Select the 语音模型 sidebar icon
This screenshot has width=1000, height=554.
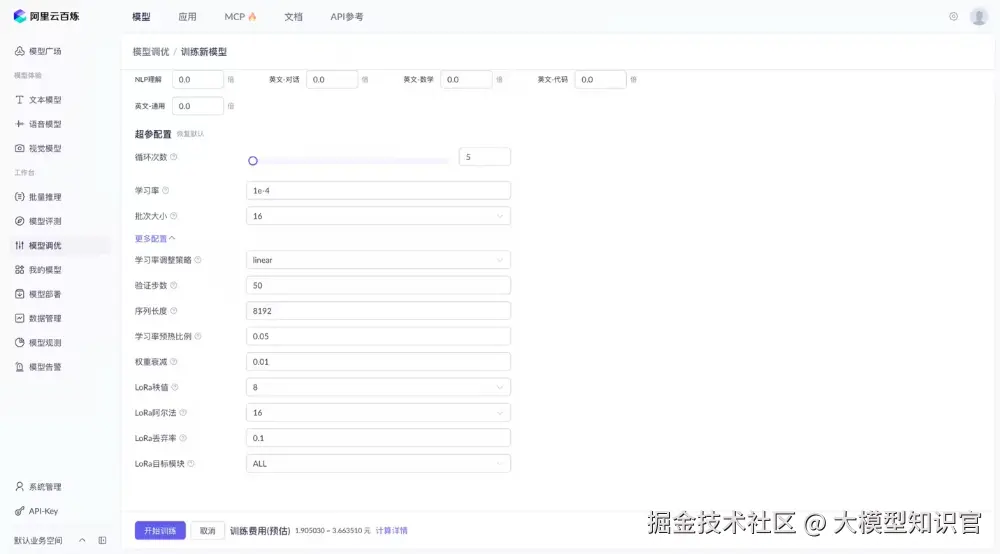coord(20,124)
